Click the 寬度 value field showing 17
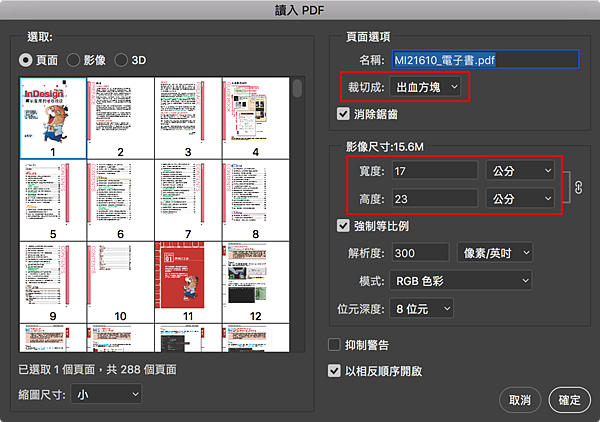Viewport: 600px width, 422px height. coord(435,171)
